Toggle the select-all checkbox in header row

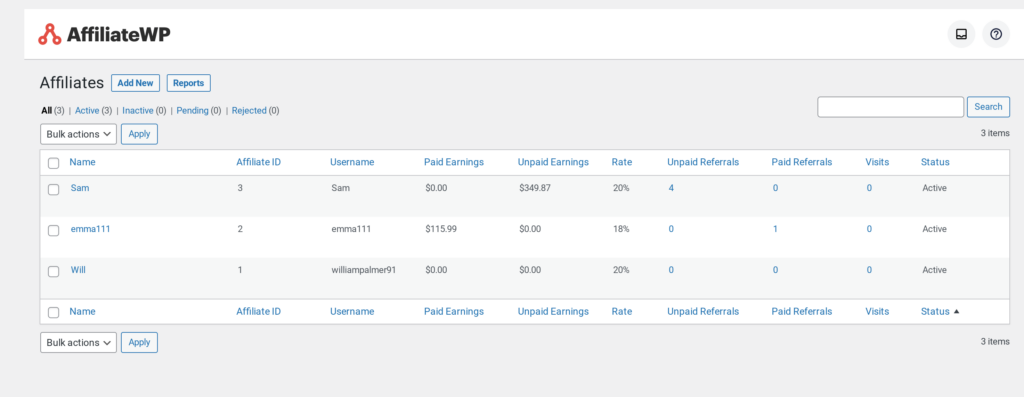pos(54,163)
